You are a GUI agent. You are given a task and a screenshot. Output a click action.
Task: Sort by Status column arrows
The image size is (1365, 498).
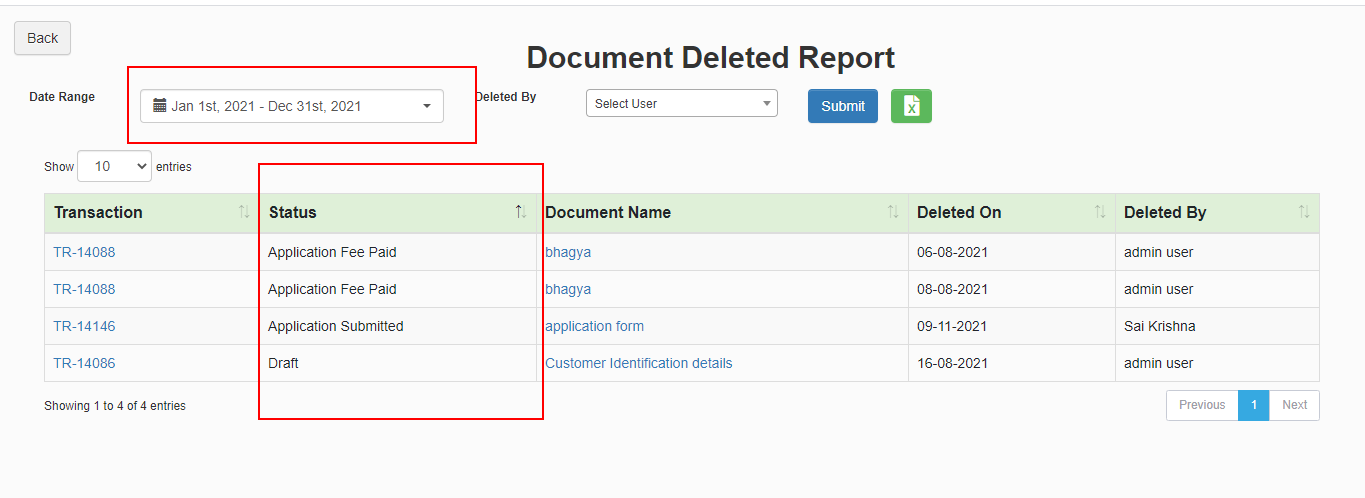pos(520,212)
